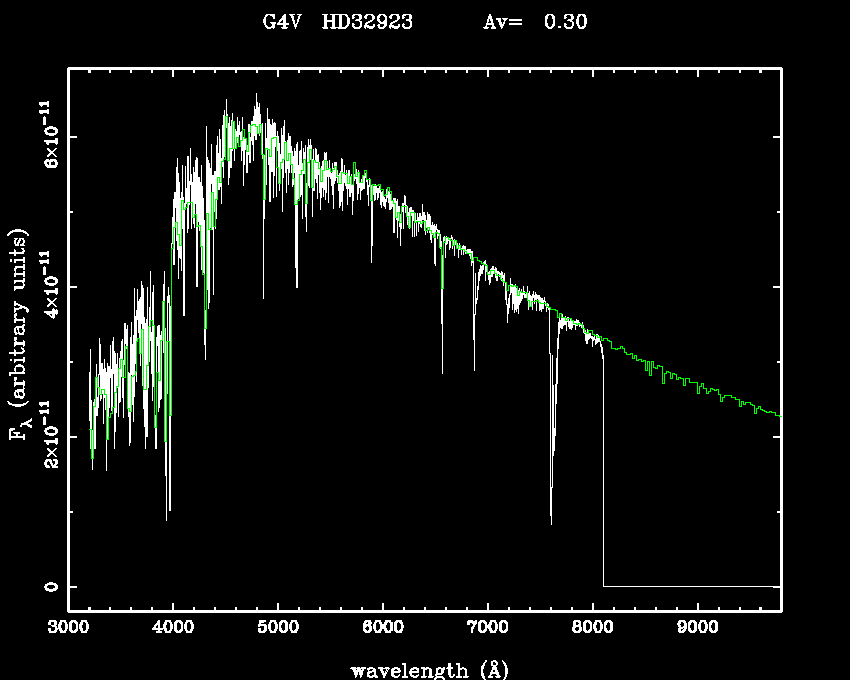
Task: Click the 4000 x-axis tick label
Action: coord(173,628)
